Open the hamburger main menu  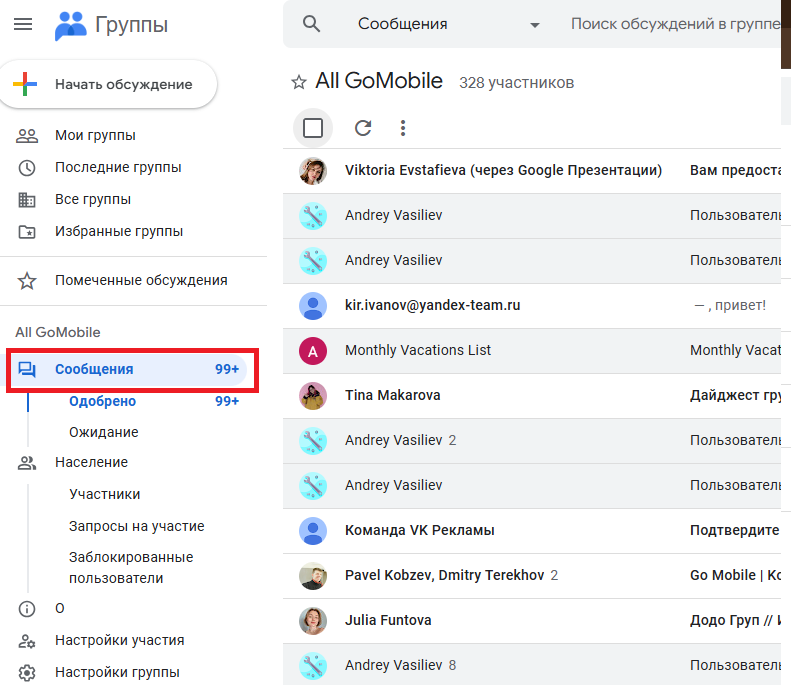pos(23,25)
